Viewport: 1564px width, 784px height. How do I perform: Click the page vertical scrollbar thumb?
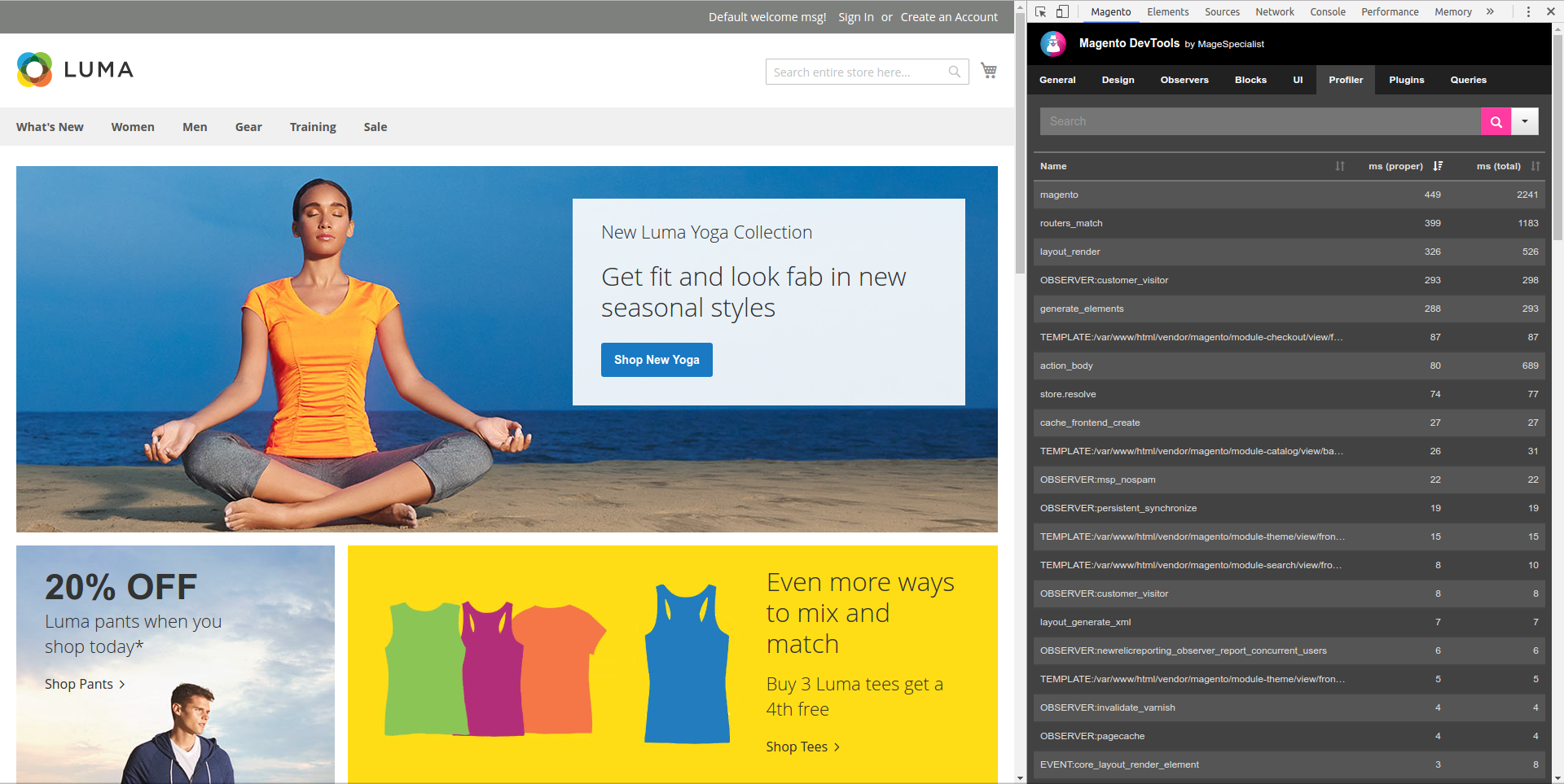[1020, 142]
